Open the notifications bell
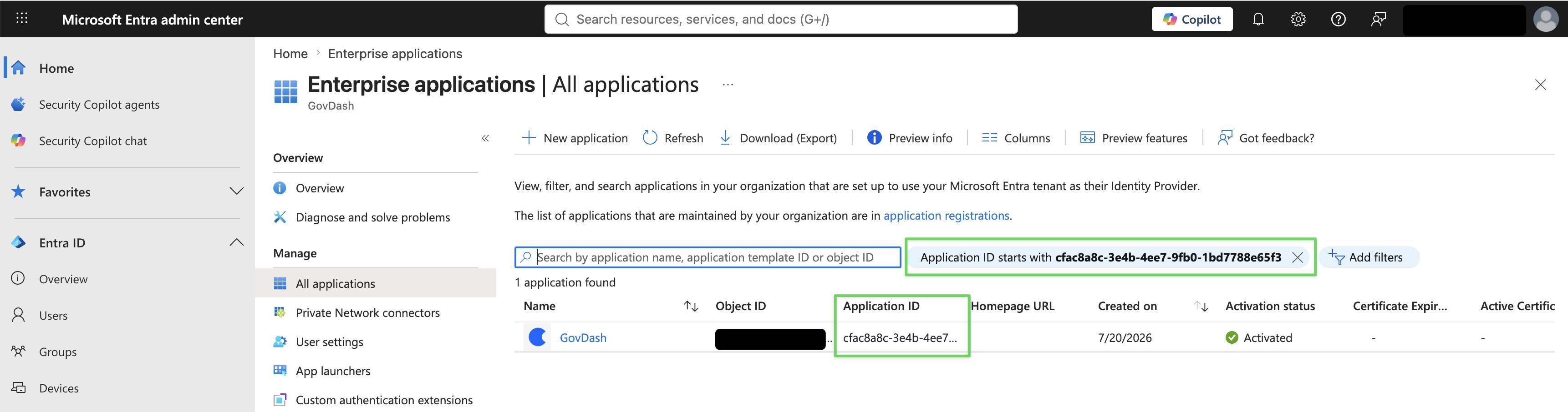This screenshot has height=412, width=1568. point(1257,20)
